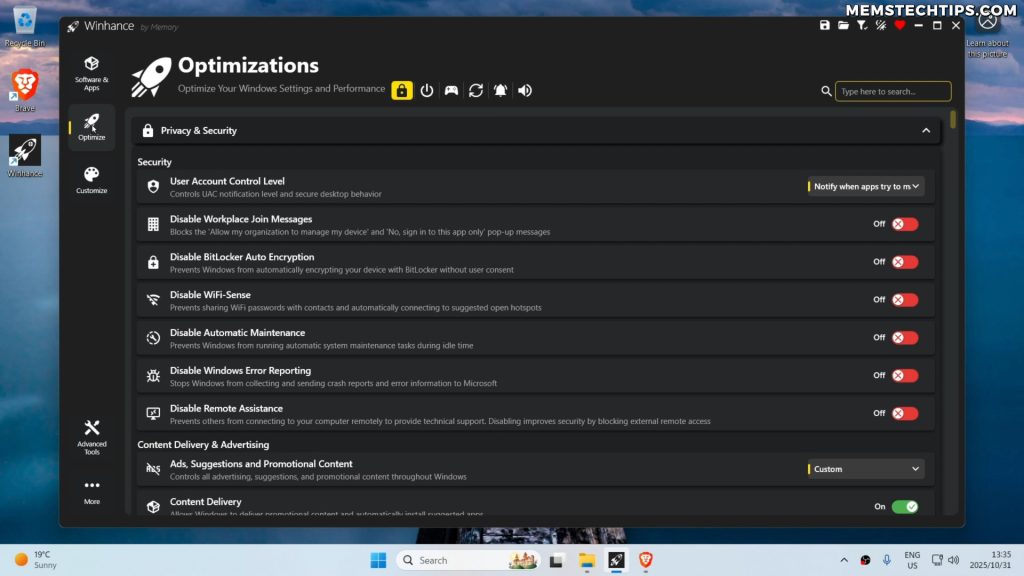
Task: Switch to the Customize tab
Action: tap(91, 176)
